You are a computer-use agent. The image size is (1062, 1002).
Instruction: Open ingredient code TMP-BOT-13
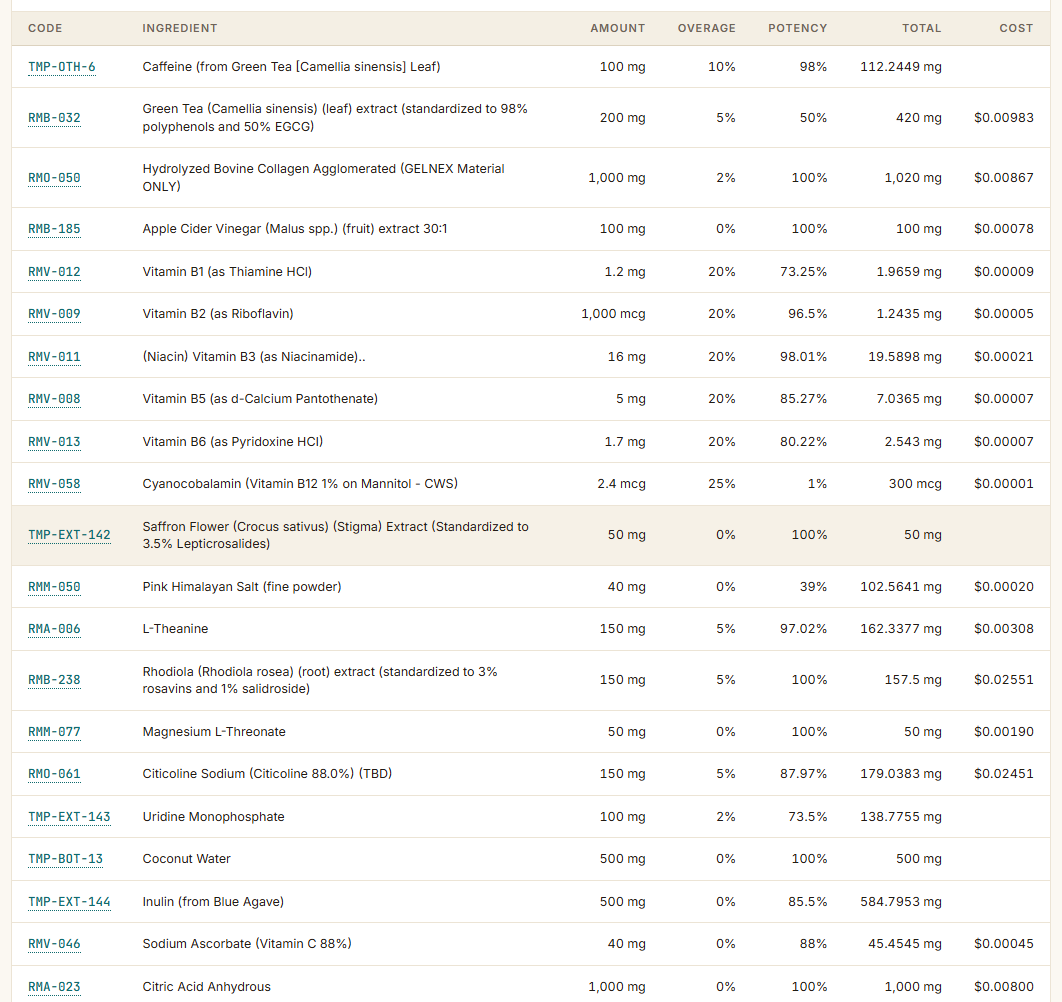point(66,859)
